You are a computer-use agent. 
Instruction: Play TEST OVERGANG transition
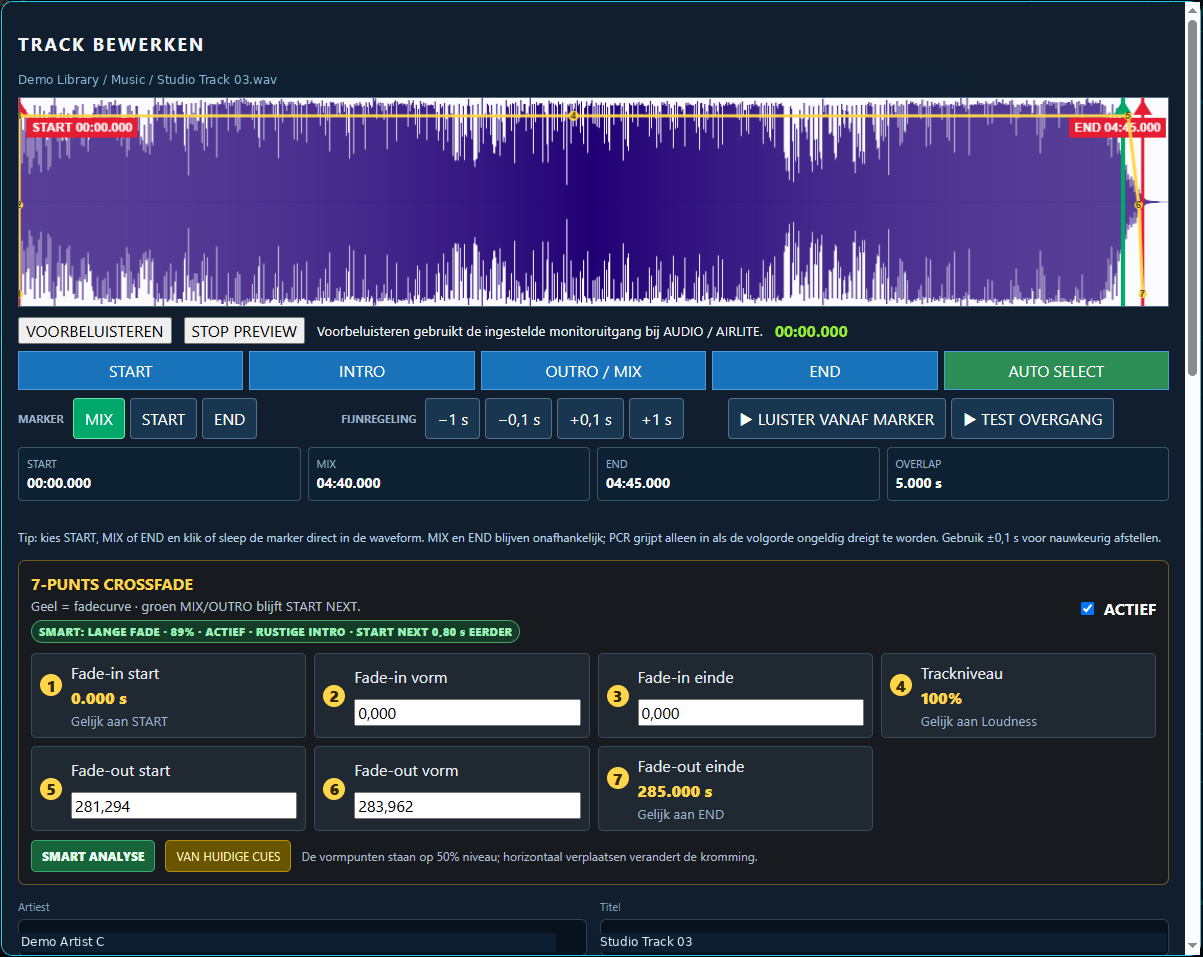pyautogui.click(x=1032, y=419)
